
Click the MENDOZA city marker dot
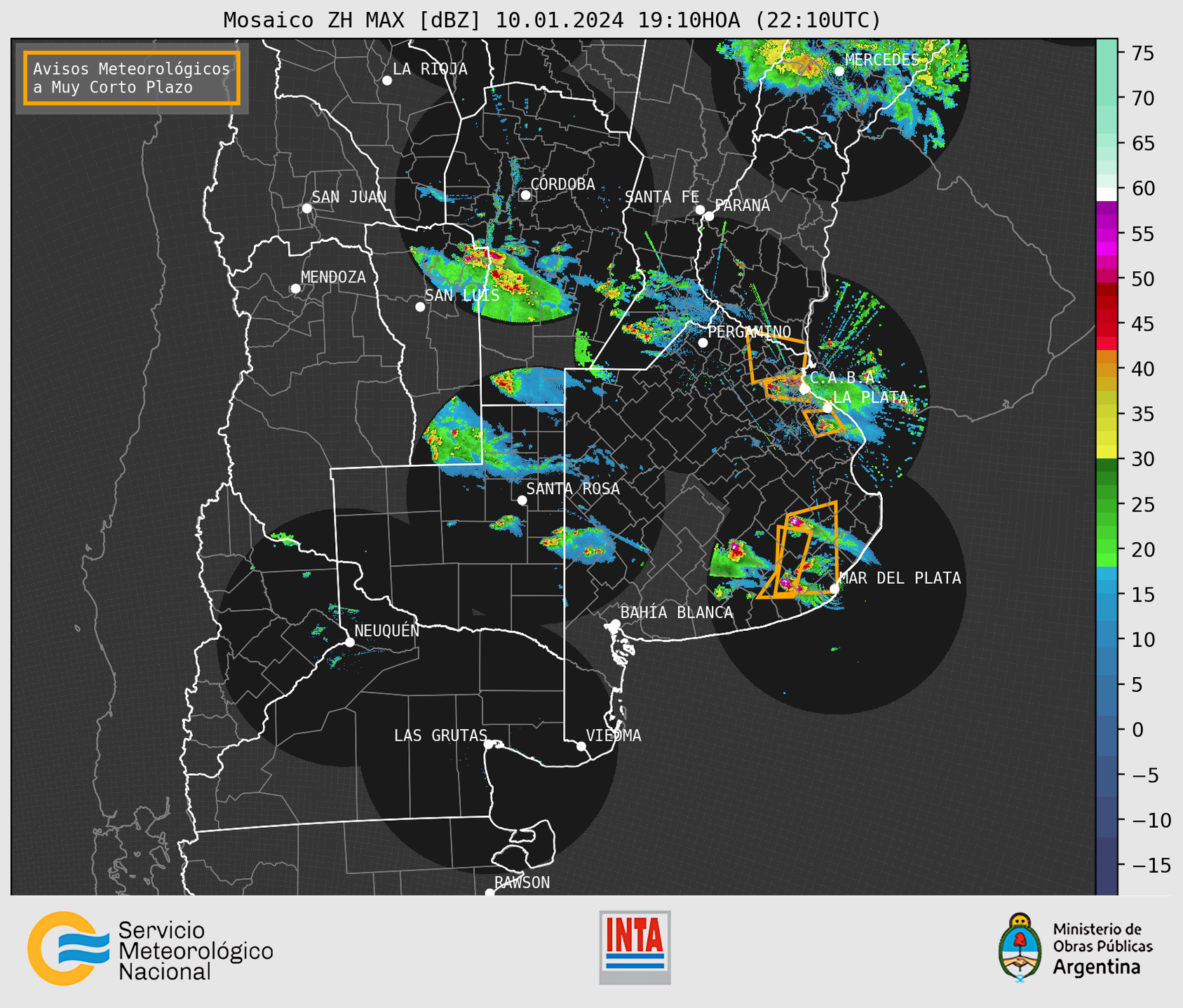click(295, 289)
